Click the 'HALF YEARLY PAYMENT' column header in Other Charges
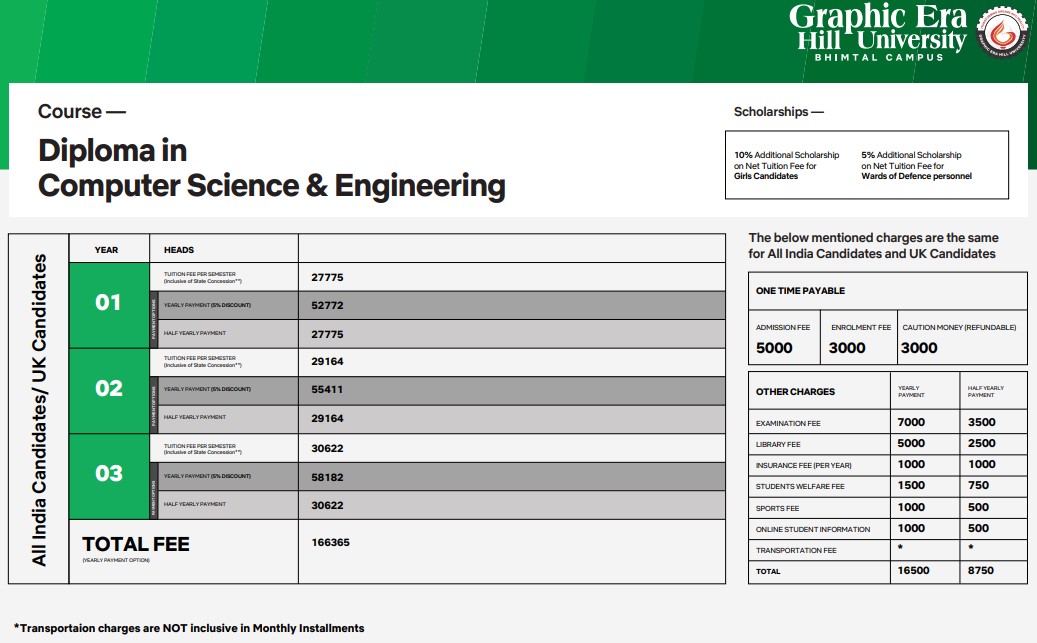The image size is (1037, 643). pyautogui.click(x=985, y=392)
